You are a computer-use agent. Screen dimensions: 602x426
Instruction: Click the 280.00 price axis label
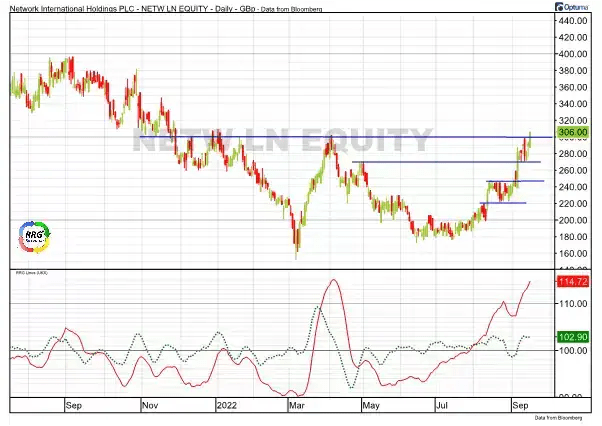573,154
